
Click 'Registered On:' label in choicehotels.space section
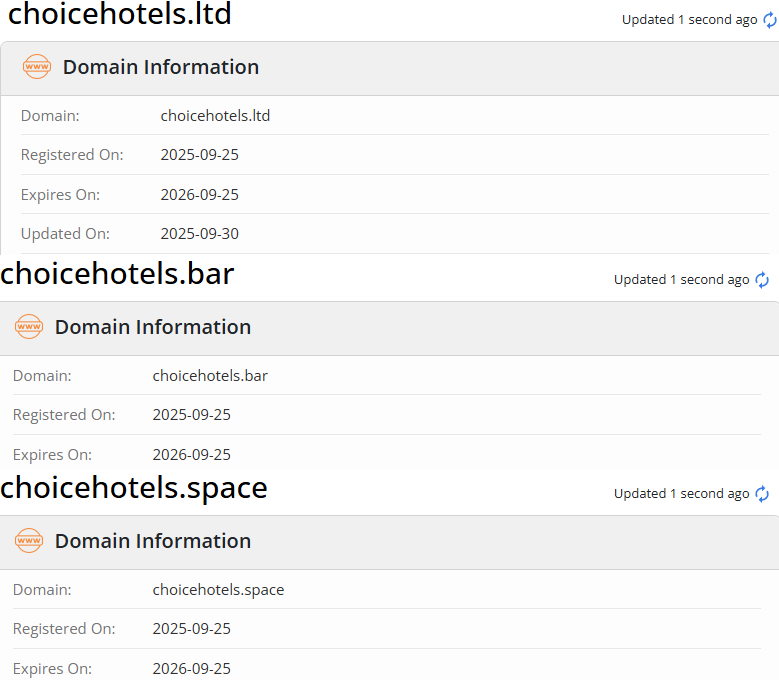[x=64, y=629]
